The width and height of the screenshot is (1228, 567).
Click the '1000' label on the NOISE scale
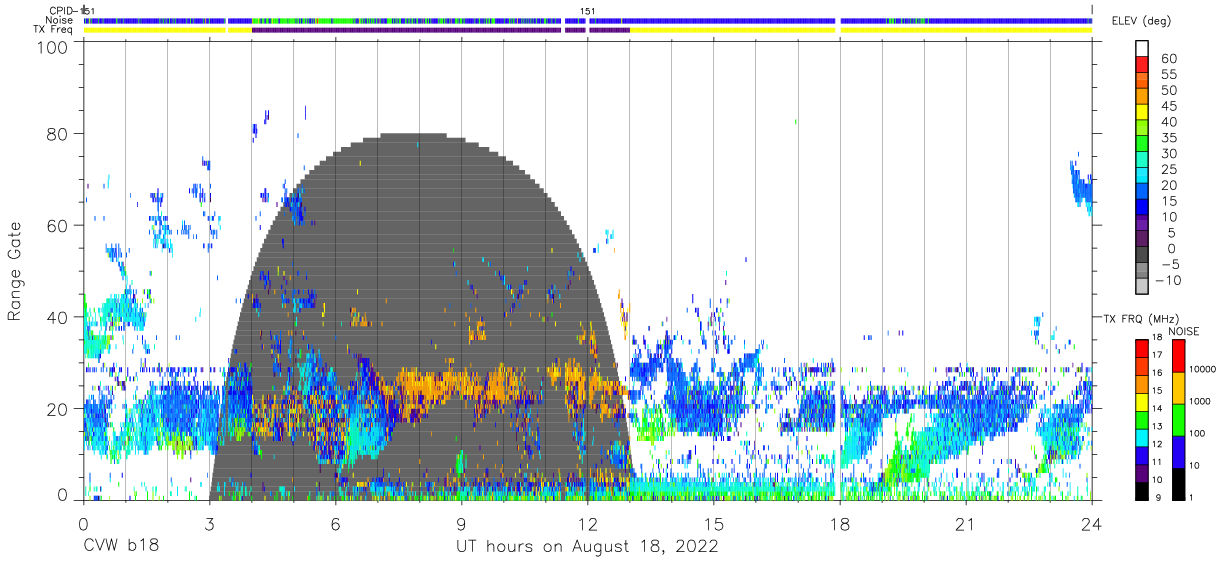pyautogui.click(x=1198, y=401)
